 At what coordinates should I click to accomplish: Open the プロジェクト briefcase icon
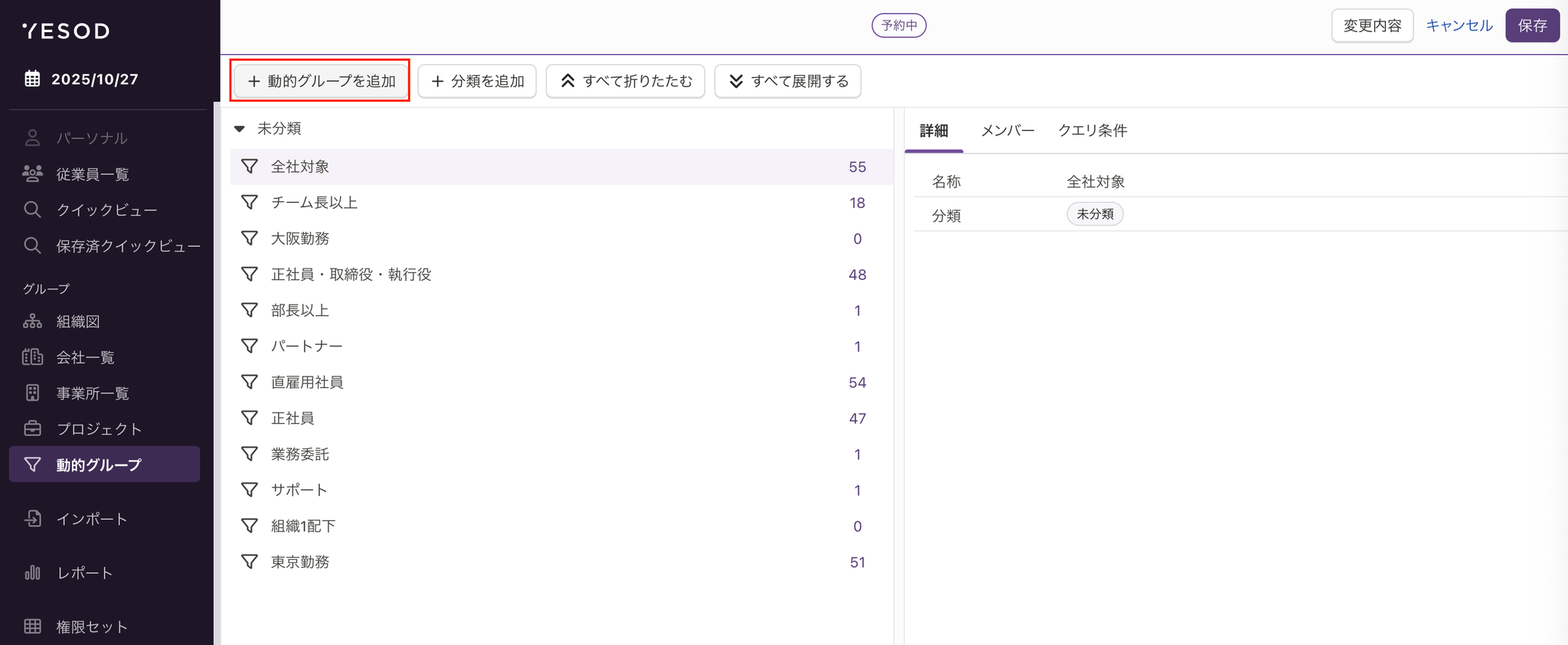[32, 428]
